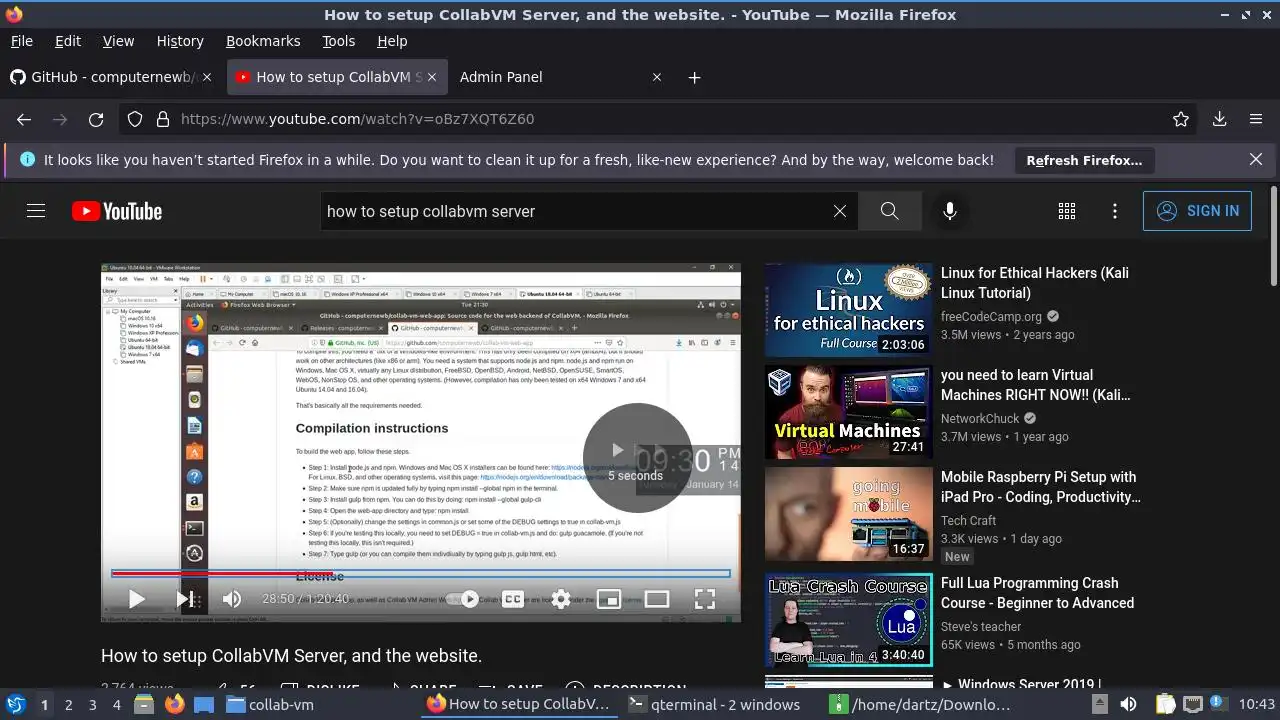Click the address bar URL
1280x720 pixels.
pos(358,119)
